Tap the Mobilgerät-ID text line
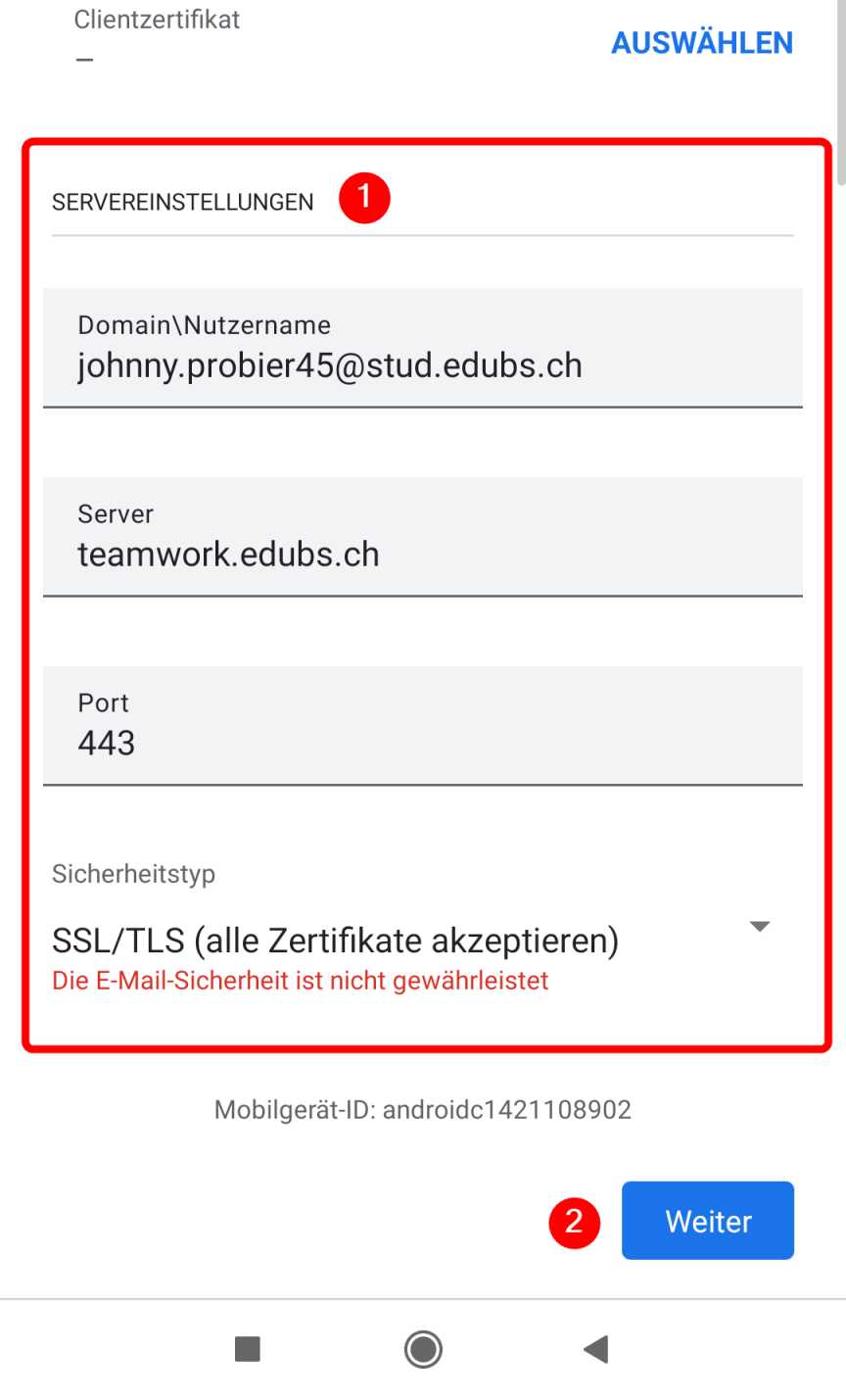 pyautogui.click(x=422, y=1110)
